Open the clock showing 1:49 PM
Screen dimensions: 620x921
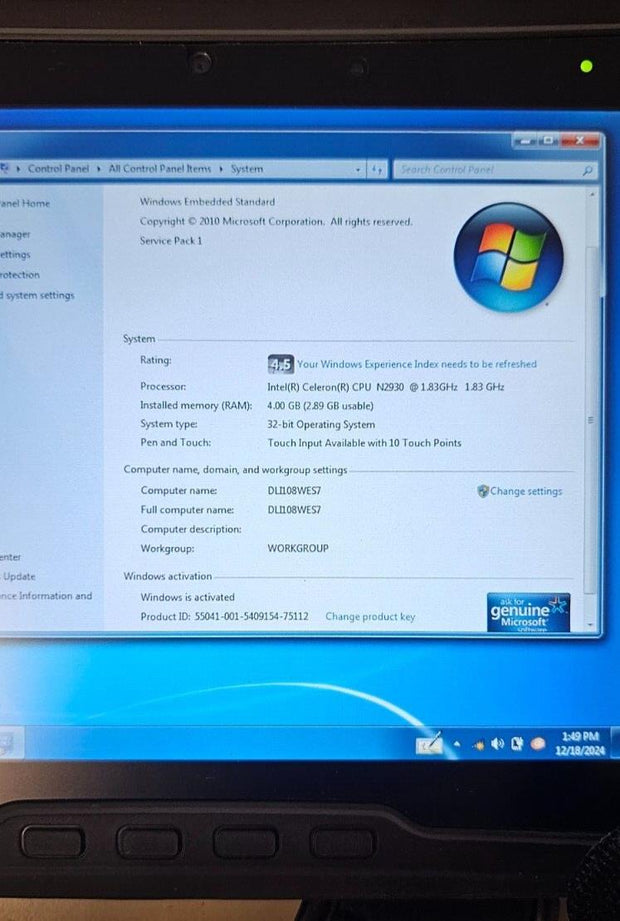579,743
